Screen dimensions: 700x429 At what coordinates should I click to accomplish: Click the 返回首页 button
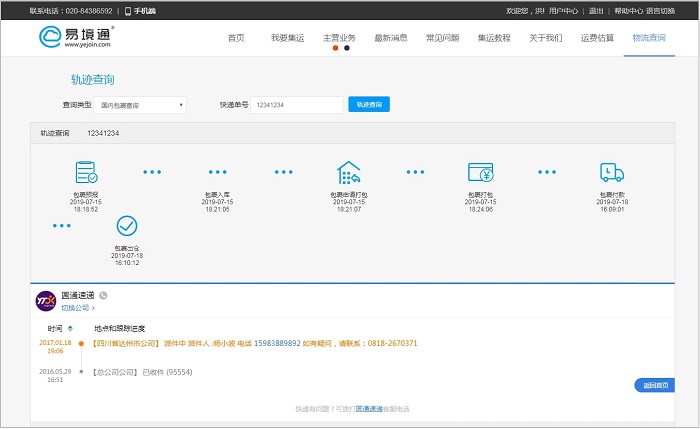coord(654,385)
